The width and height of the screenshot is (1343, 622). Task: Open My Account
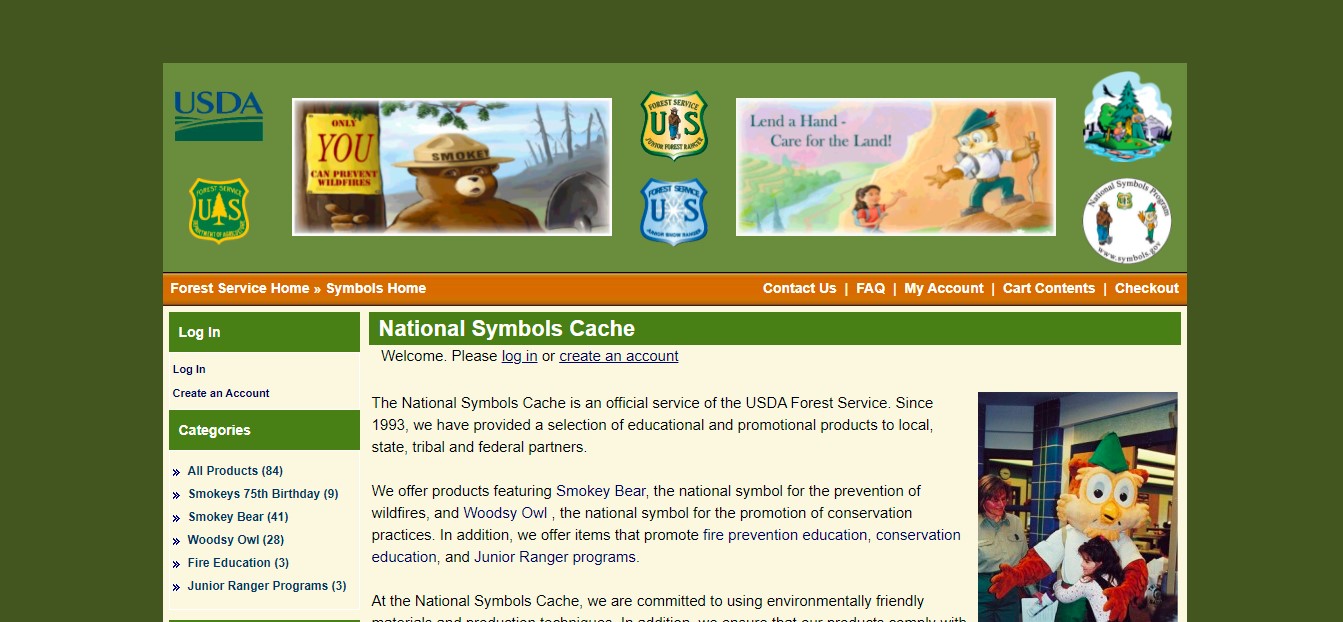[x=944, y=288]
